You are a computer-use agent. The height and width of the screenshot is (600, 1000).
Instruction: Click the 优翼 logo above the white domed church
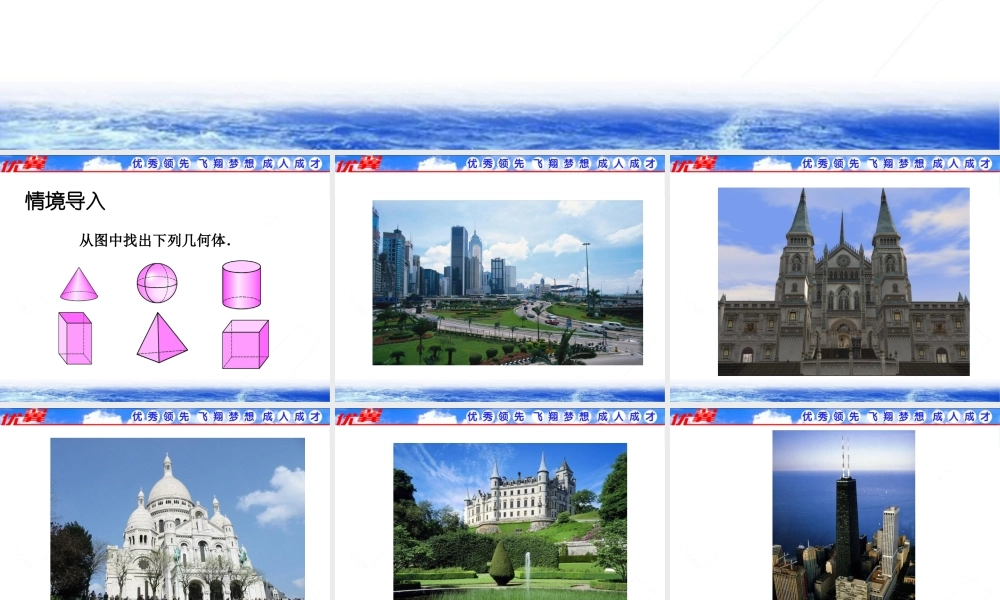(x=22, y=416)
